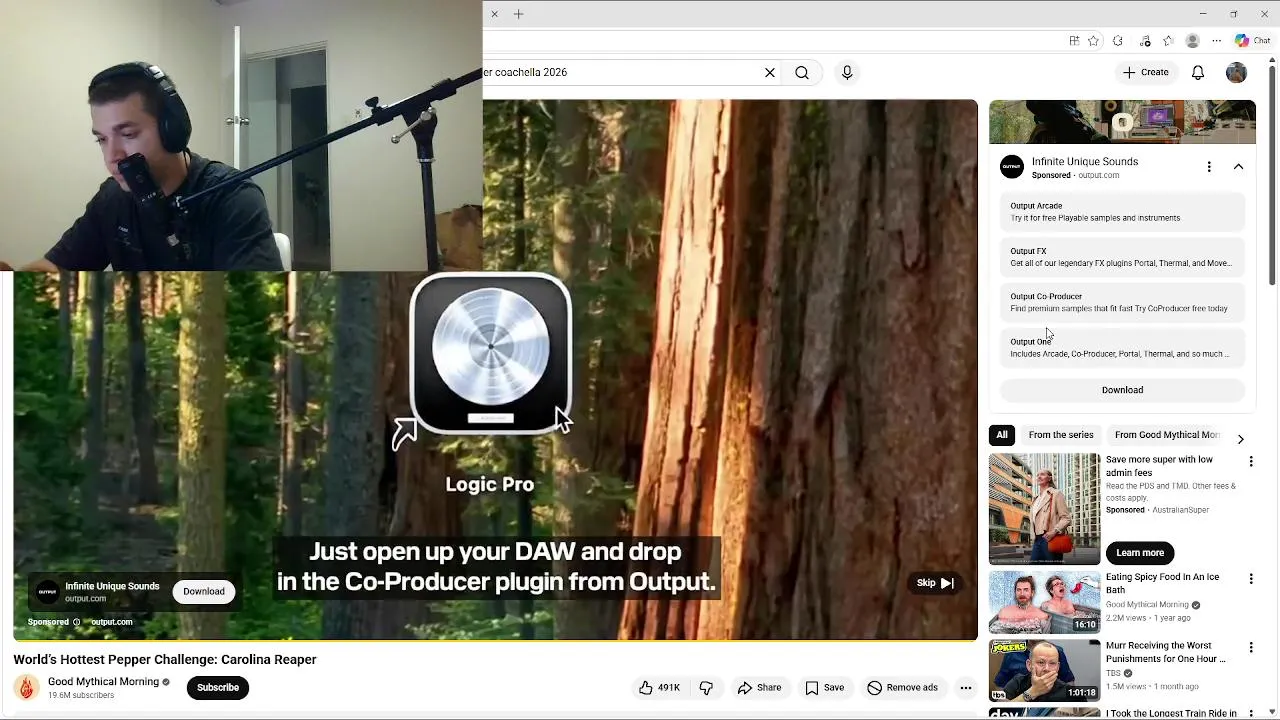Open the ad info icon next to Sponsored
1280x720 pixels.
pos(77,622)
